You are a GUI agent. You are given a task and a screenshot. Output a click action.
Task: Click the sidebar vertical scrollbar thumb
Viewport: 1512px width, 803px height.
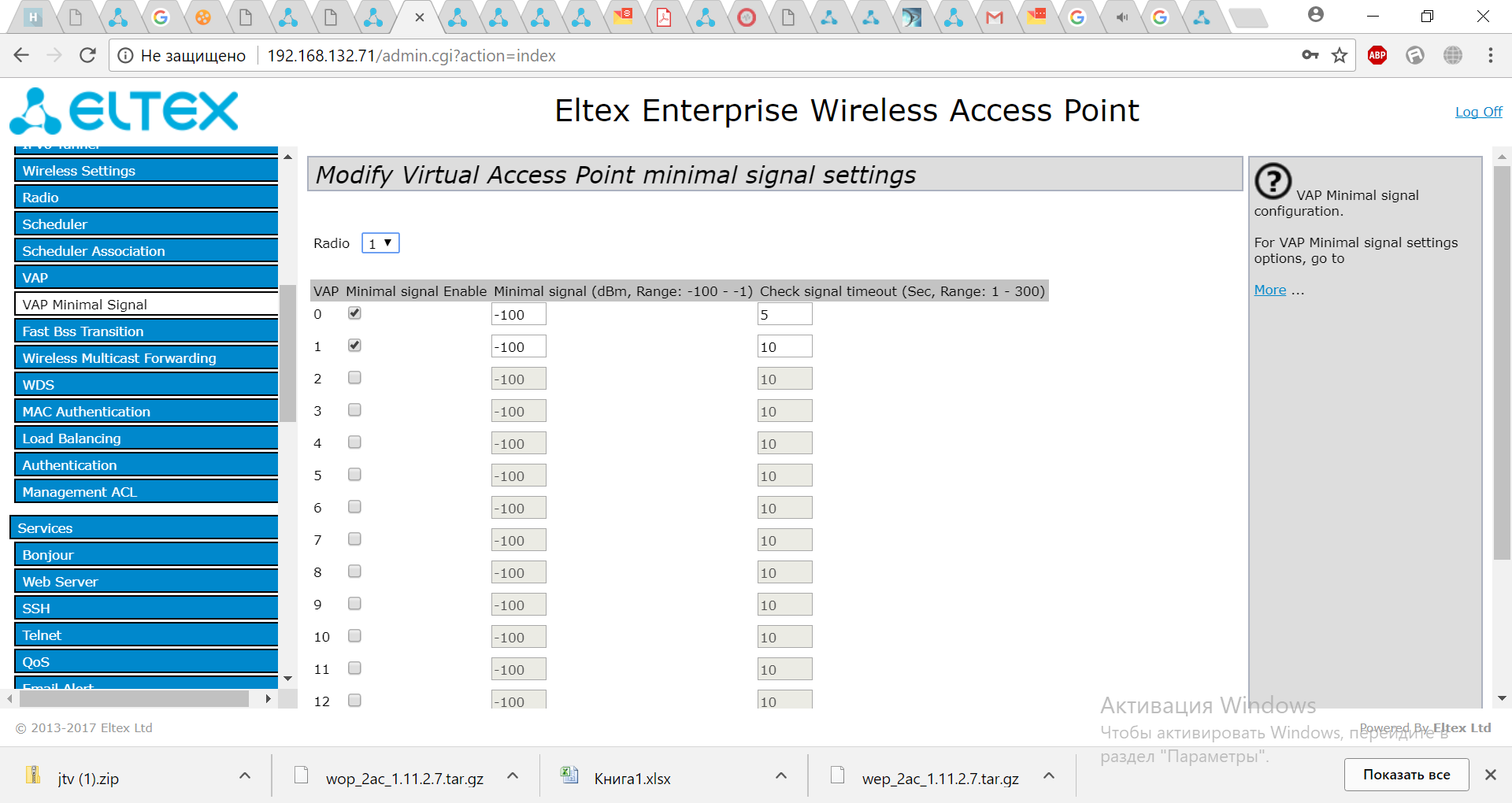coord(288,353)
